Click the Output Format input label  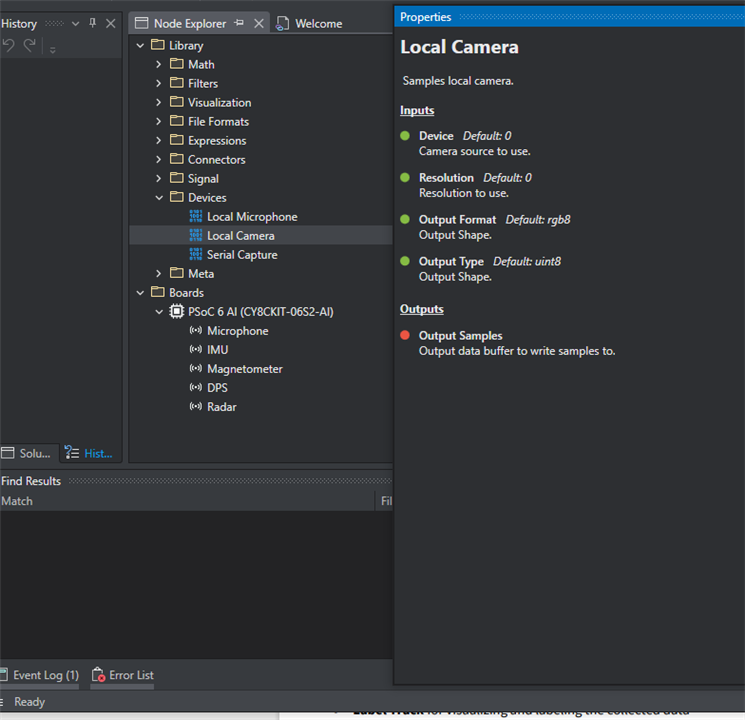457,220
